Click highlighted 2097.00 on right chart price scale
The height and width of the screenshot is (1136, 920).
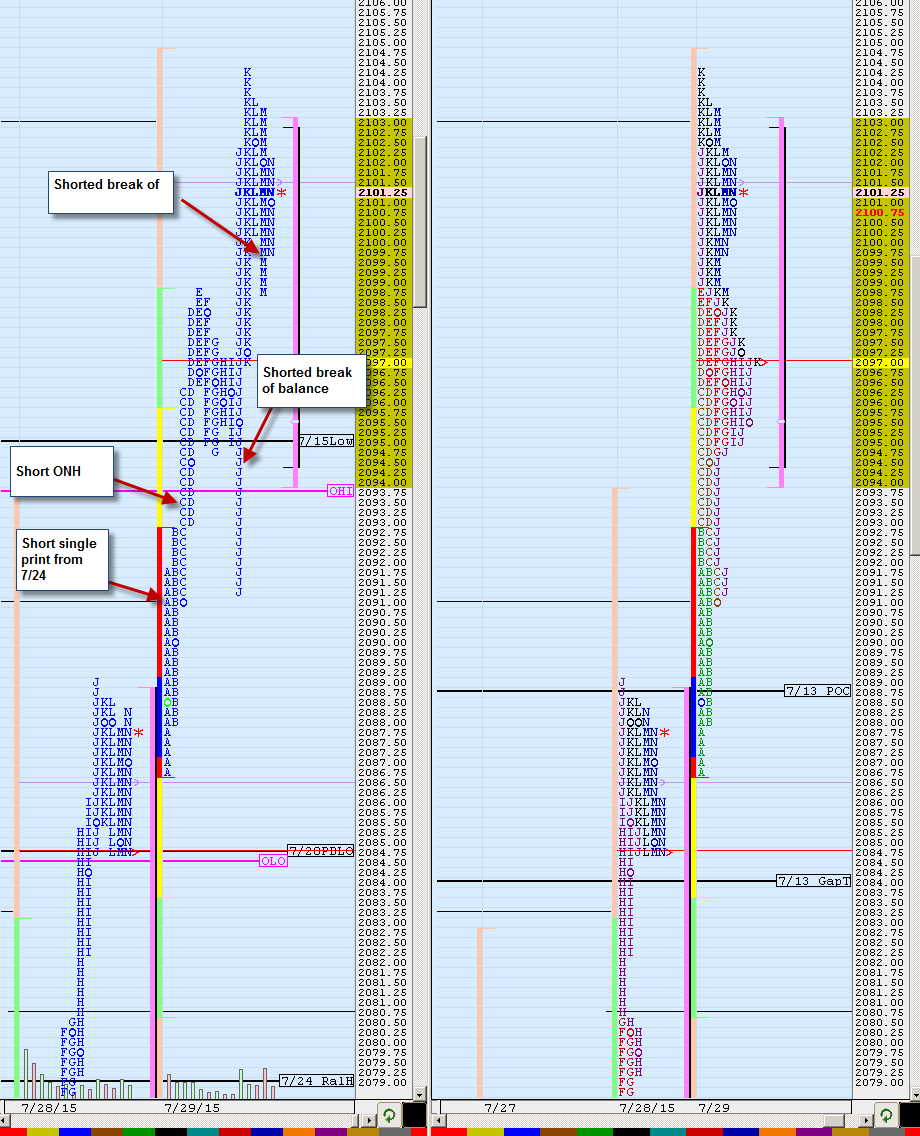click(x=879, y=362)
